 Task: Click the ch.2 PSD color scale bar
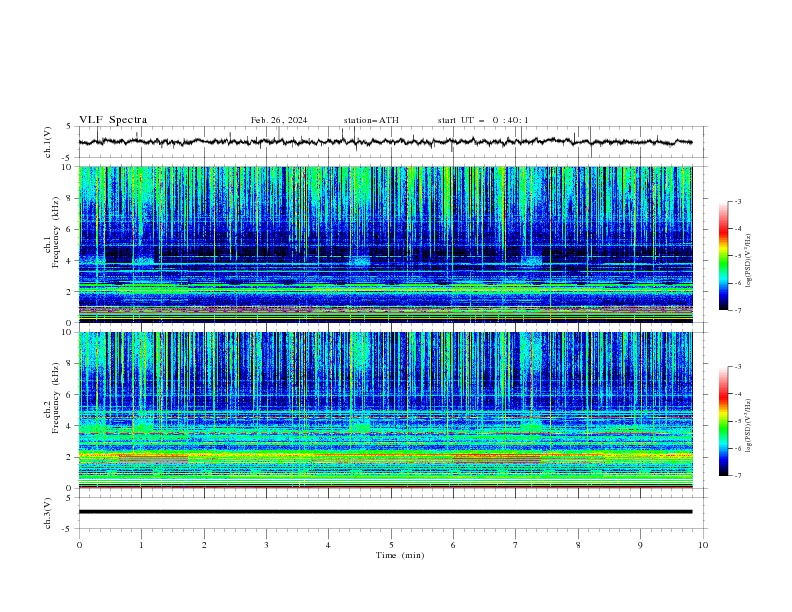click(723, 421)
